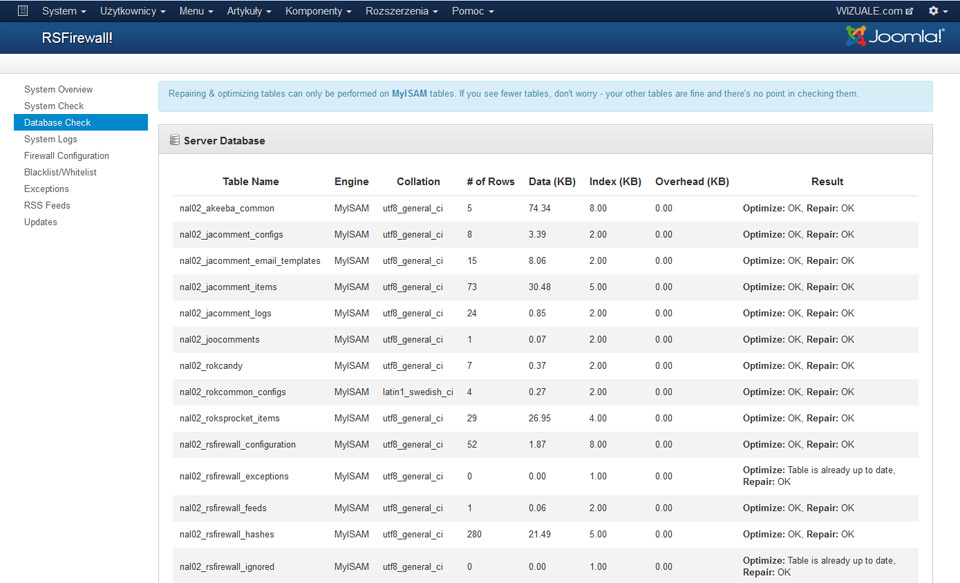Open the settings gear dropdown
Image resolution: width=960 pixels, height=583 pixels.
[937, 11]
